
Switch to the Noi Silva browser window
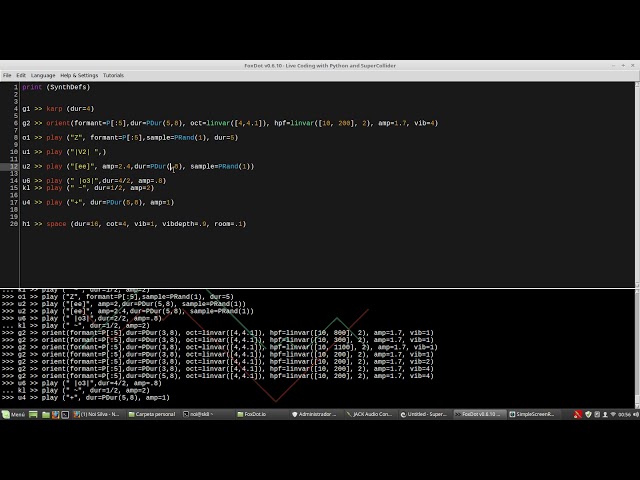[x=97, y=414]
